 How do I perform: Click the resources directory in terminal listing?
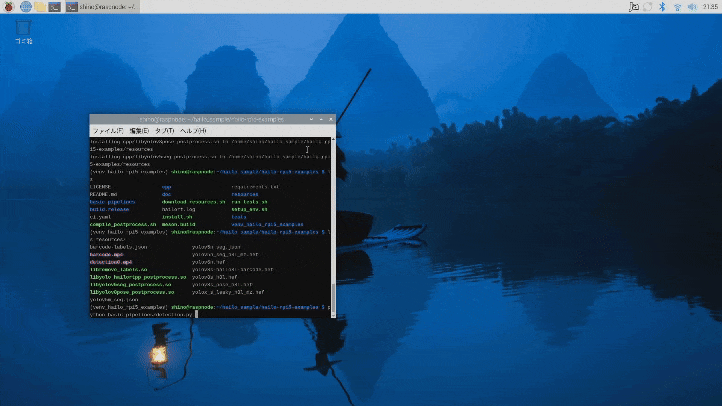245,194
